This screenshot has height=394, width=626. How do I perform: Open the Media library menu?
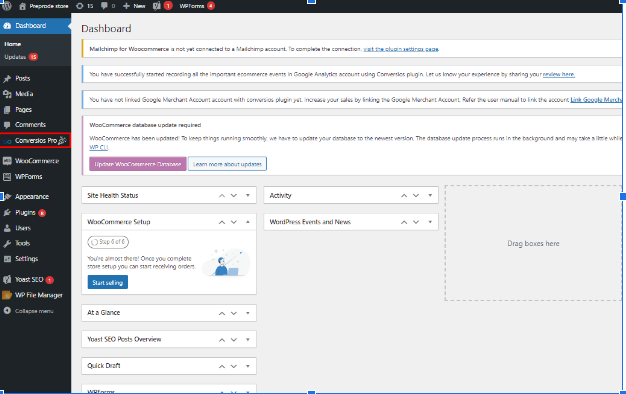(x=24, y=94)
